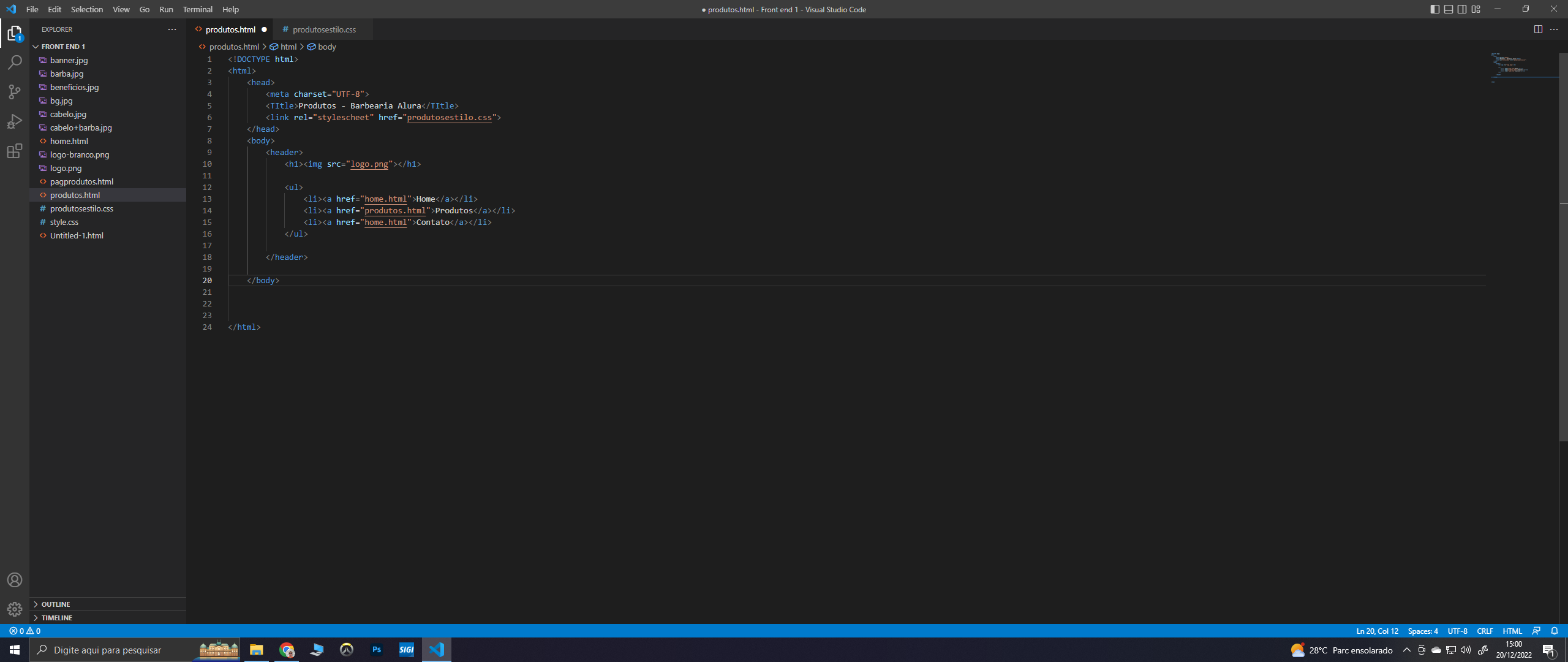
Task: Open the Source Control view icon
Action: (x=15, y=92)
